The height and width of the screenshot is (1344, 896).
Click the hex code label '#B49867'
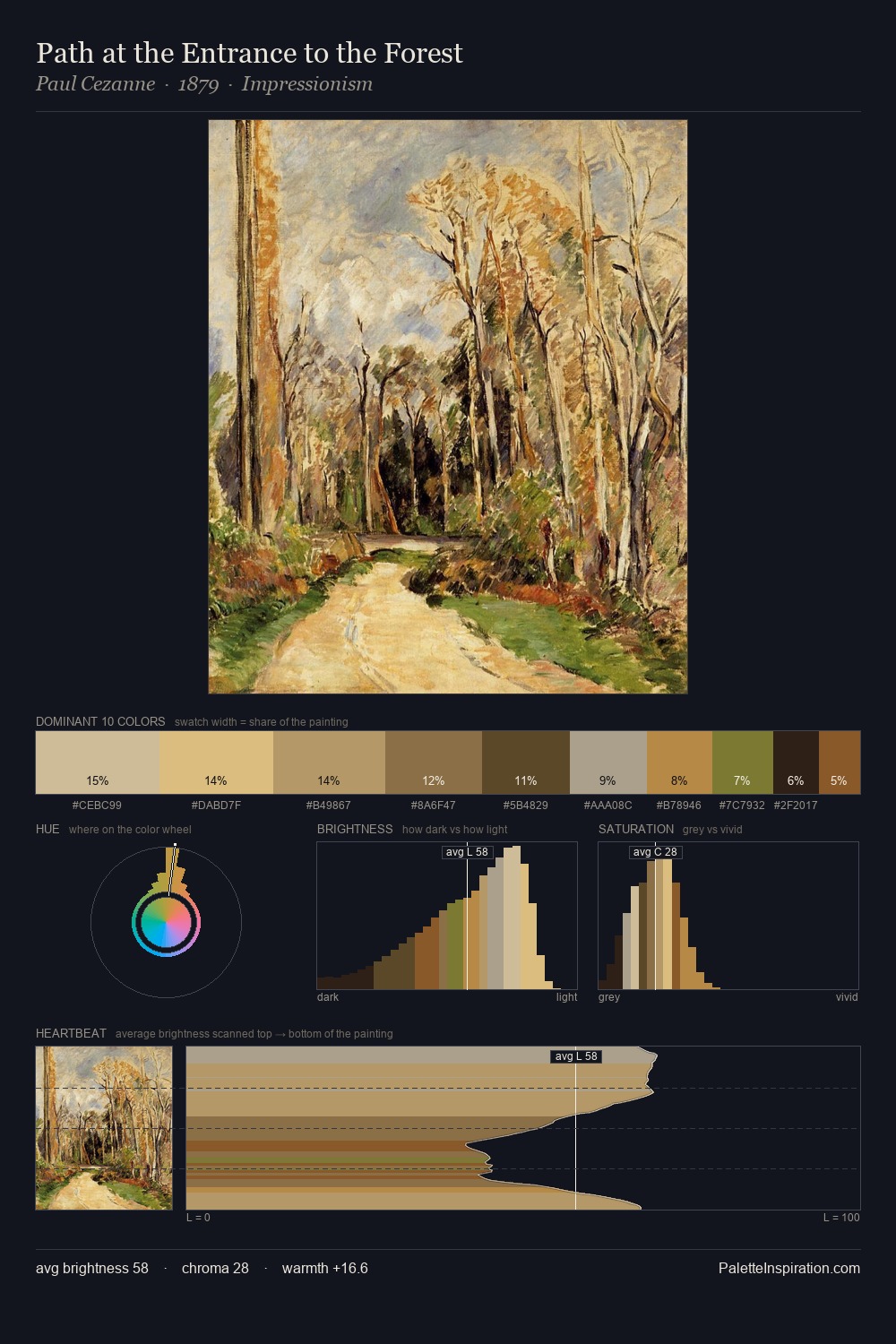[x=329, y=806]
